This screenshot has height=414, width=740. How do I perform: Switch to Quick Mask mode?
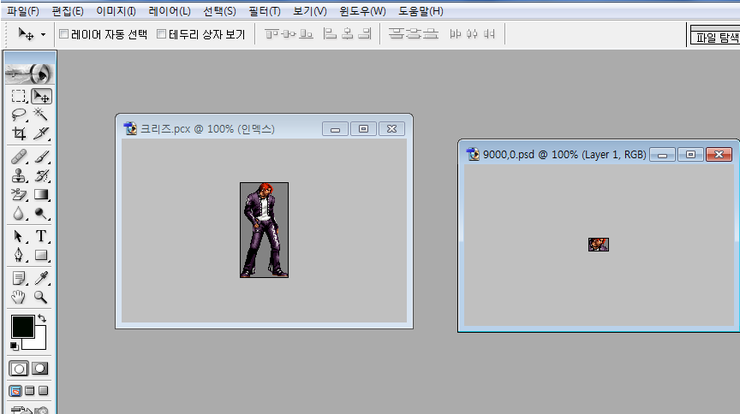coord(40,369)
